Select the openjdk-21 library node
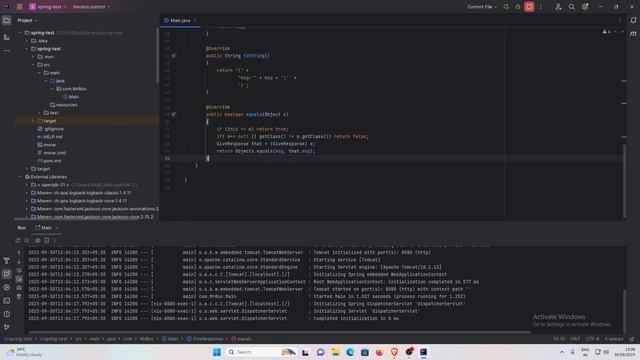Viewport: 640px width, 360px height. pos(84,185)
